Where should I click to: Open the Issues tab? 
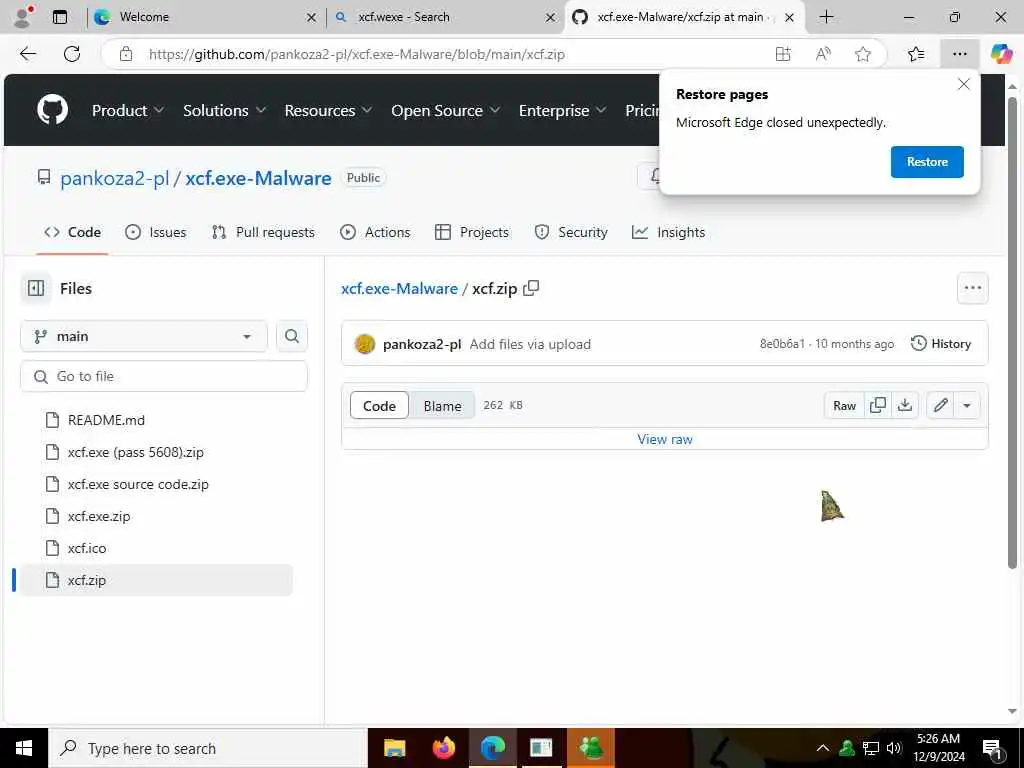coord(155,232)
